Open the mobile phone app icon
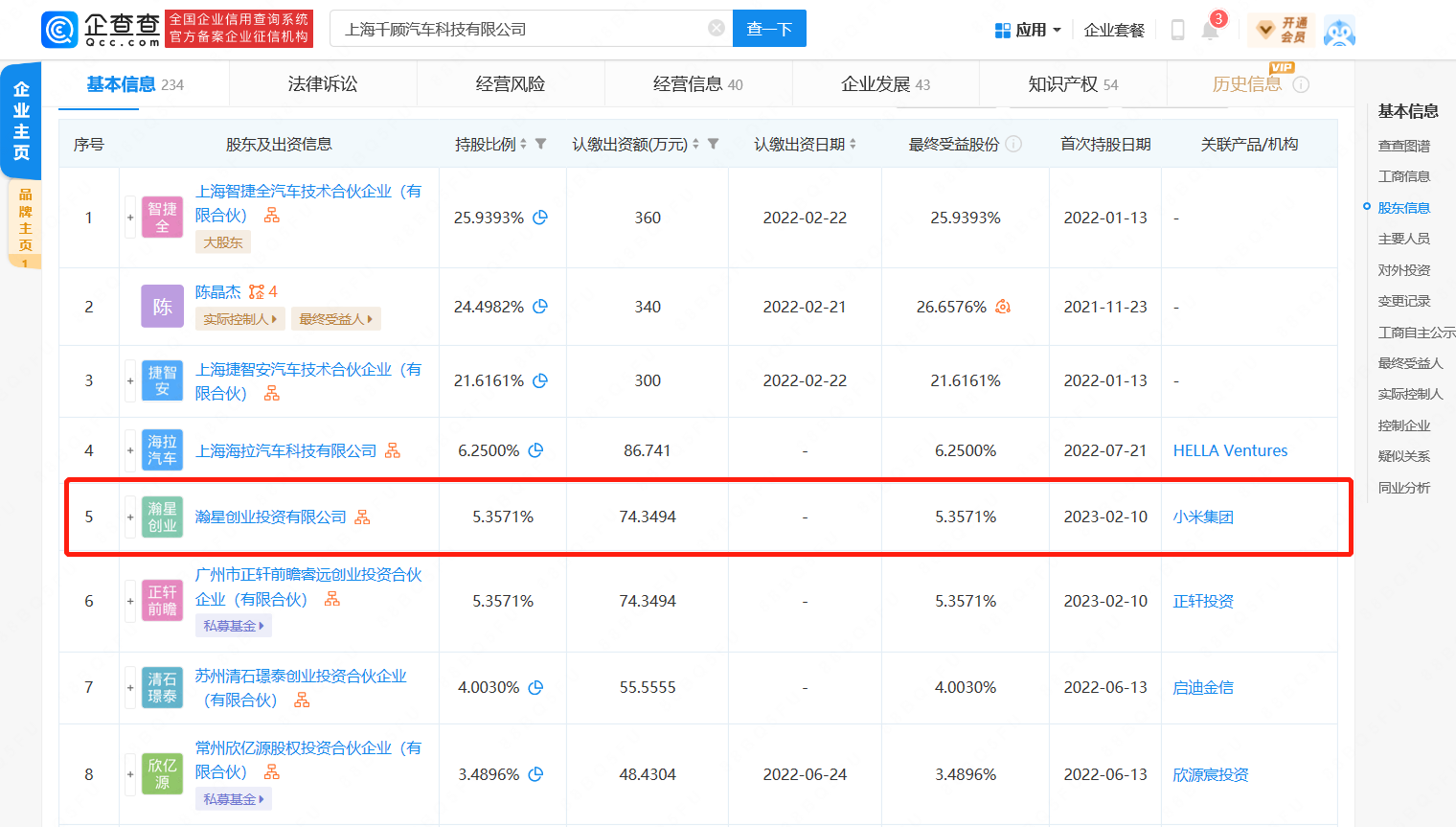The width and height of the screenshot is (1456, 827). pyautogui.click(x=1177, y=30)
